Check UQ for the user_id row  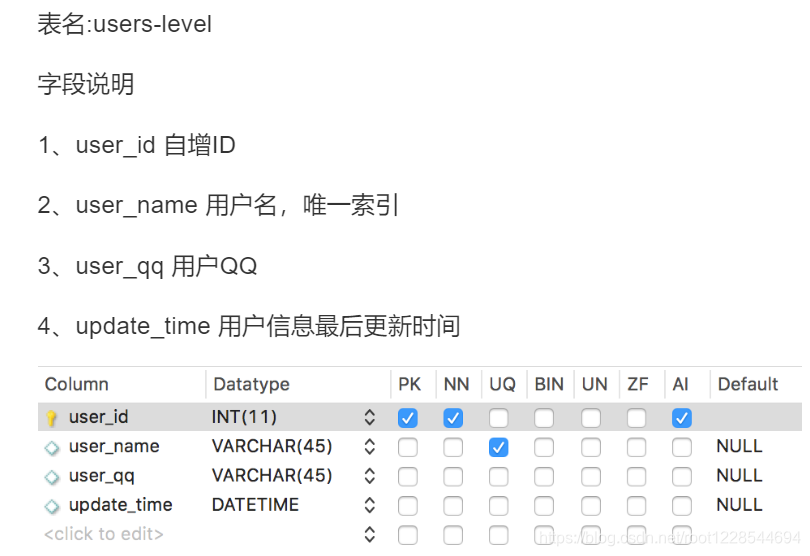coord(499,418)
